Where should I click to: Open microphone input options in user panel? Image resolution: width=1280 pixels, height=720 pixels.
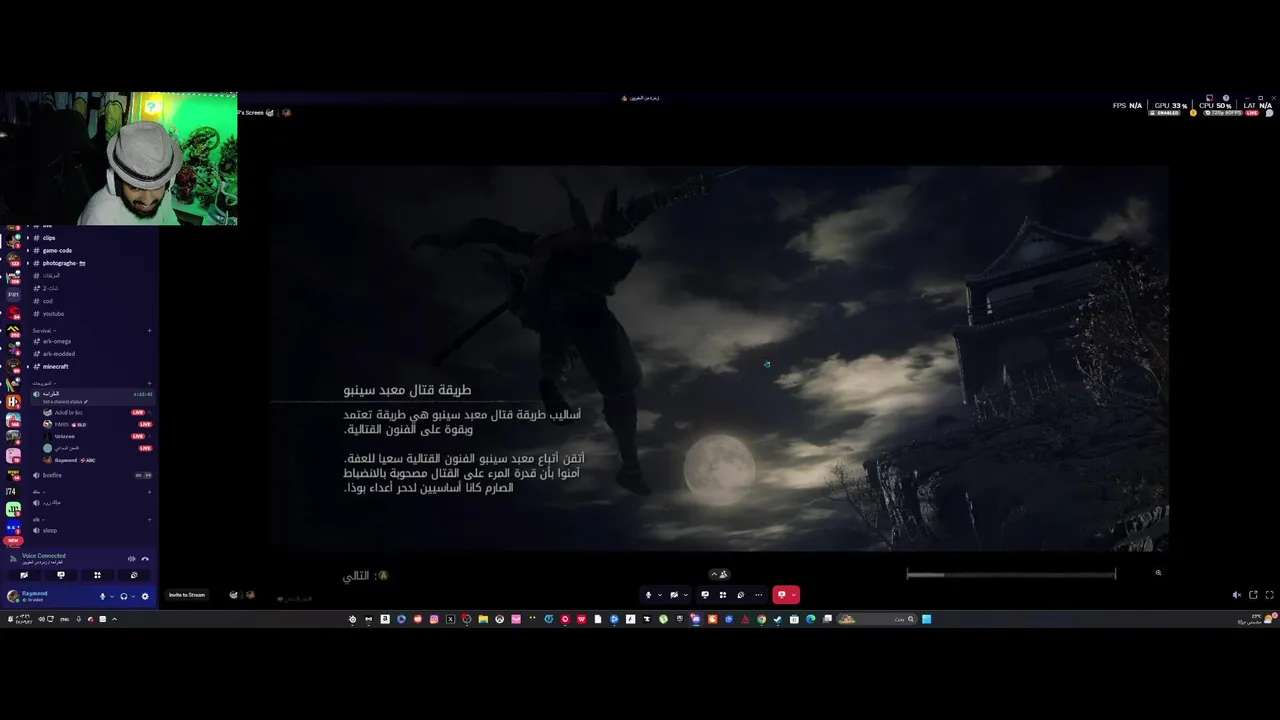pyautogui.click(x=112, y=596)
